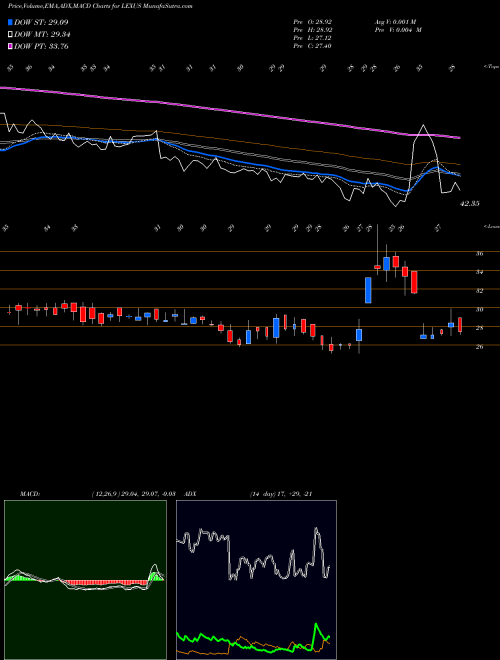Click the 'Pre O: 28.92' open value
The image size is (500, 660).
tap(312, 22)
